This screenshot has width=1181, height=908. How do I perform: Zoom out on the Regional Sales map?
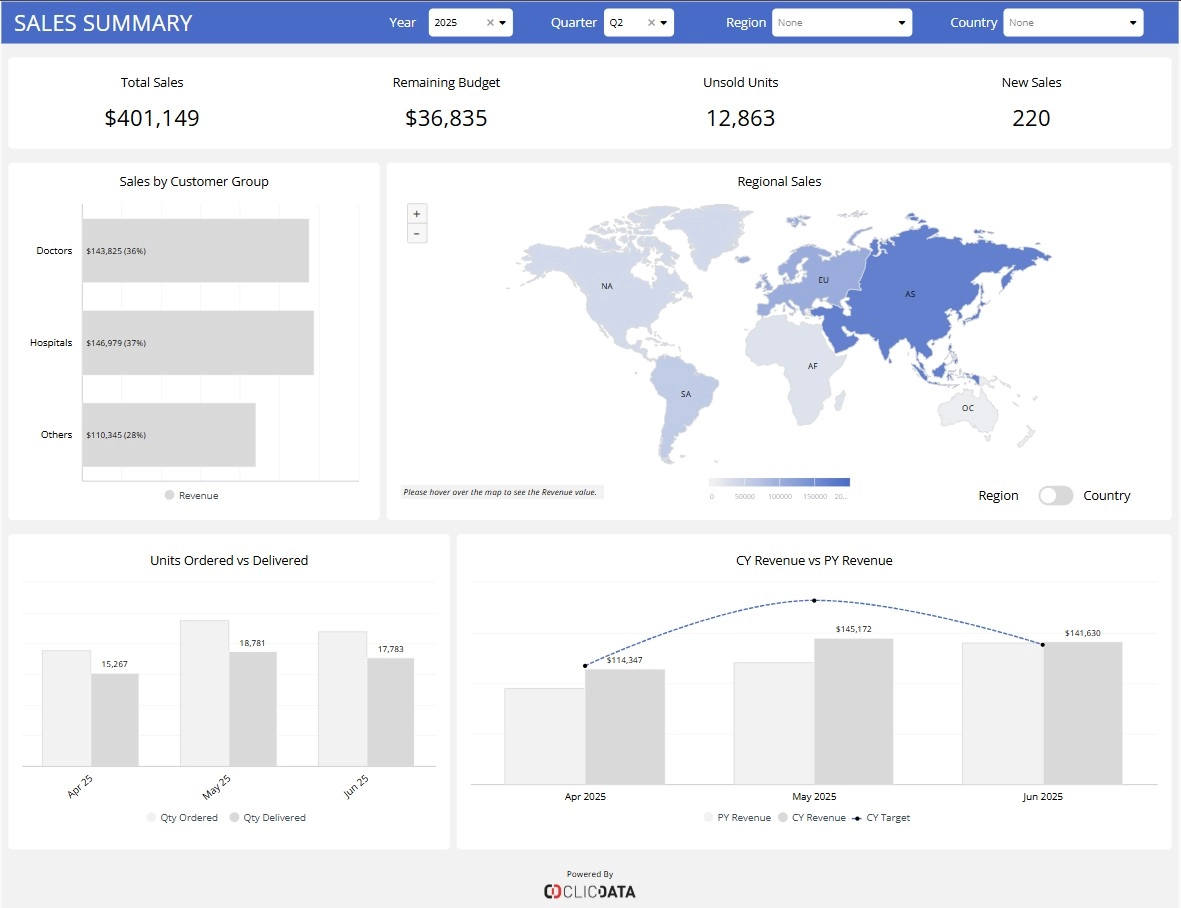[416, 233]
